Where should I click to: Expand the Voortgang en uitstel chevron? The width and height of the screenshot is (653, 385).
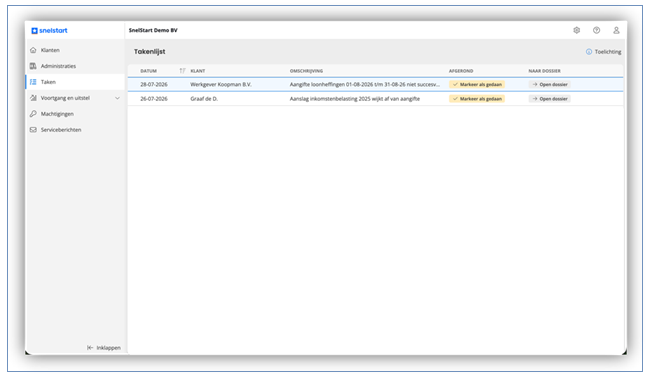pyautogui.click(x=117, y=98)
